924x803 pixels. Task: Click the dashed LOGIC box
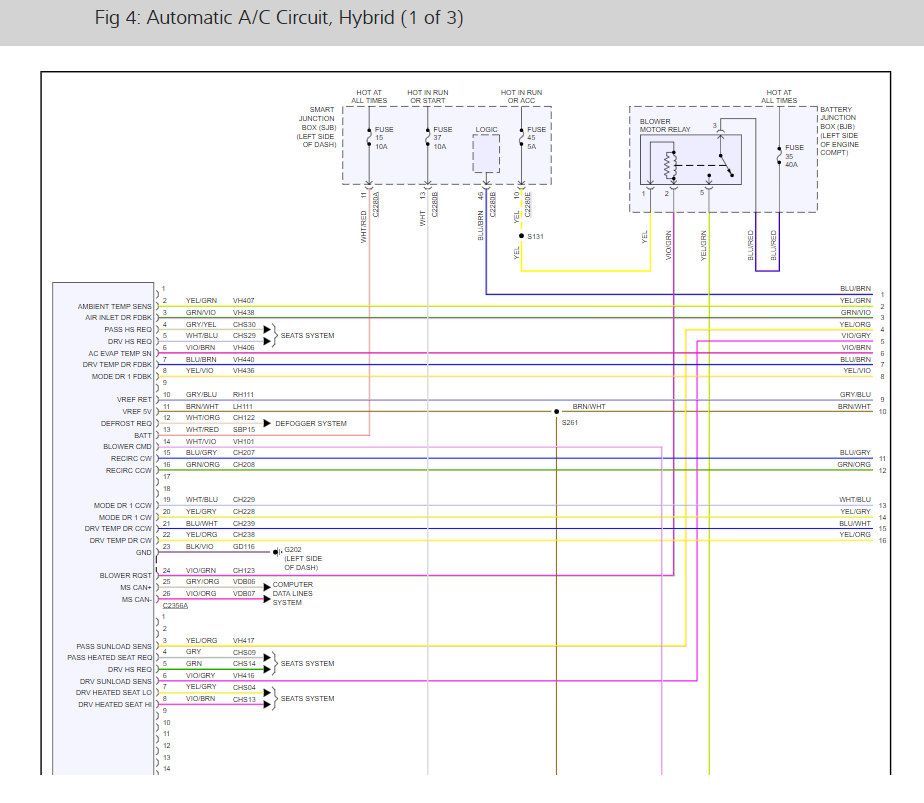[486, 154]
